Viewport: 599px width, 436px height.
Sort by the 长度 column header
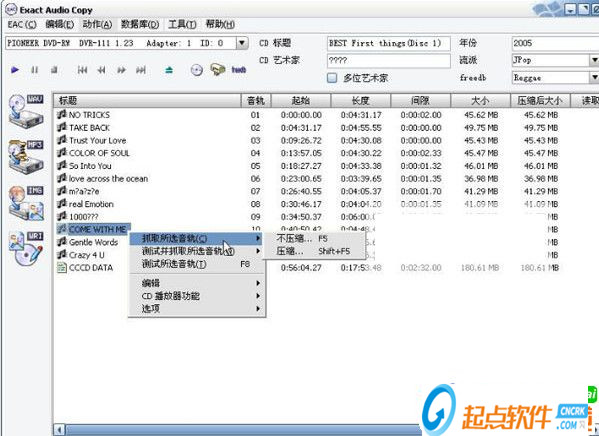click(x=361, y=101)
